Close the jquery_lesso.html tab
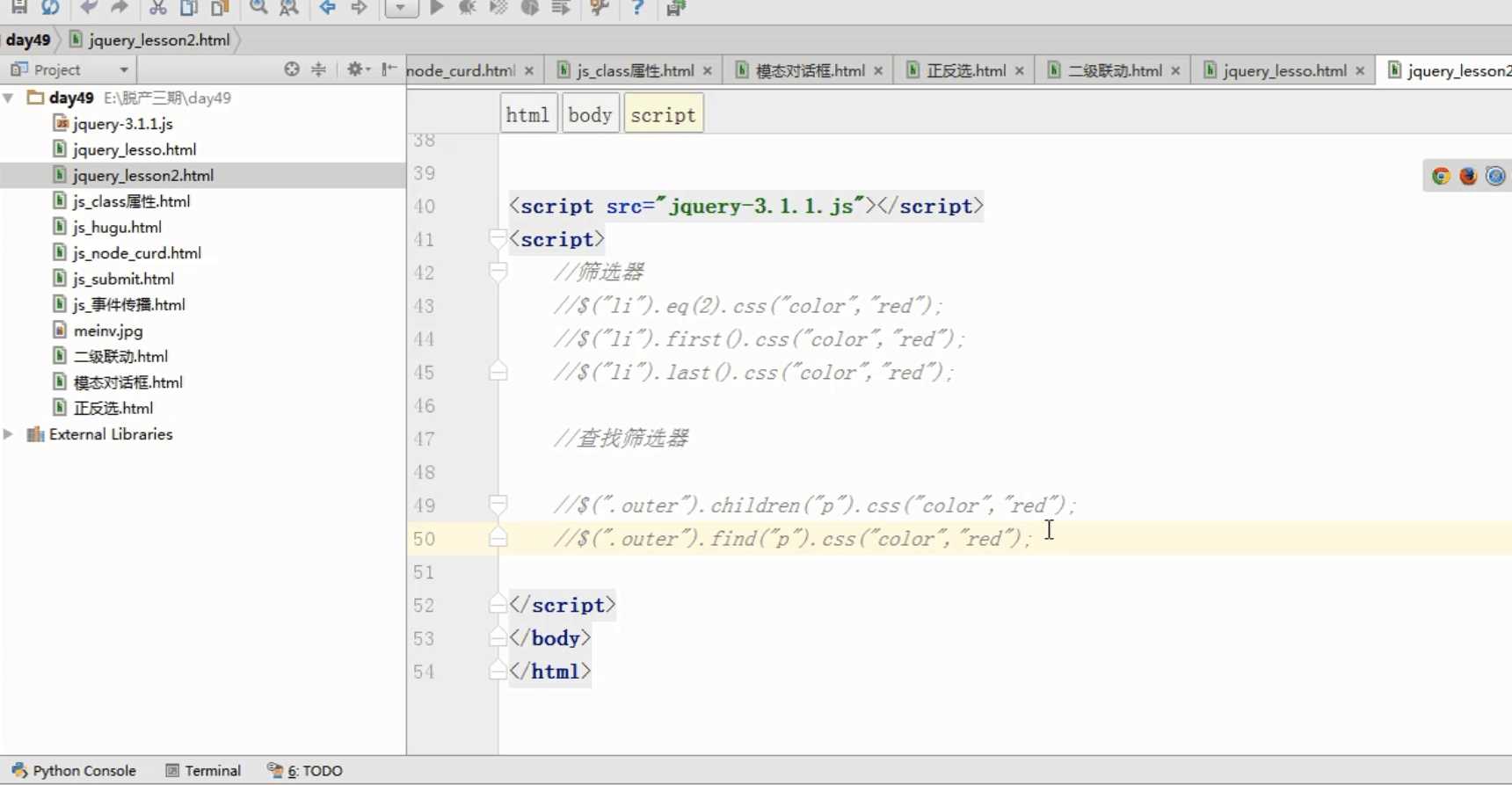This screenshot has height=785, width=1512. click(1360, 70)
